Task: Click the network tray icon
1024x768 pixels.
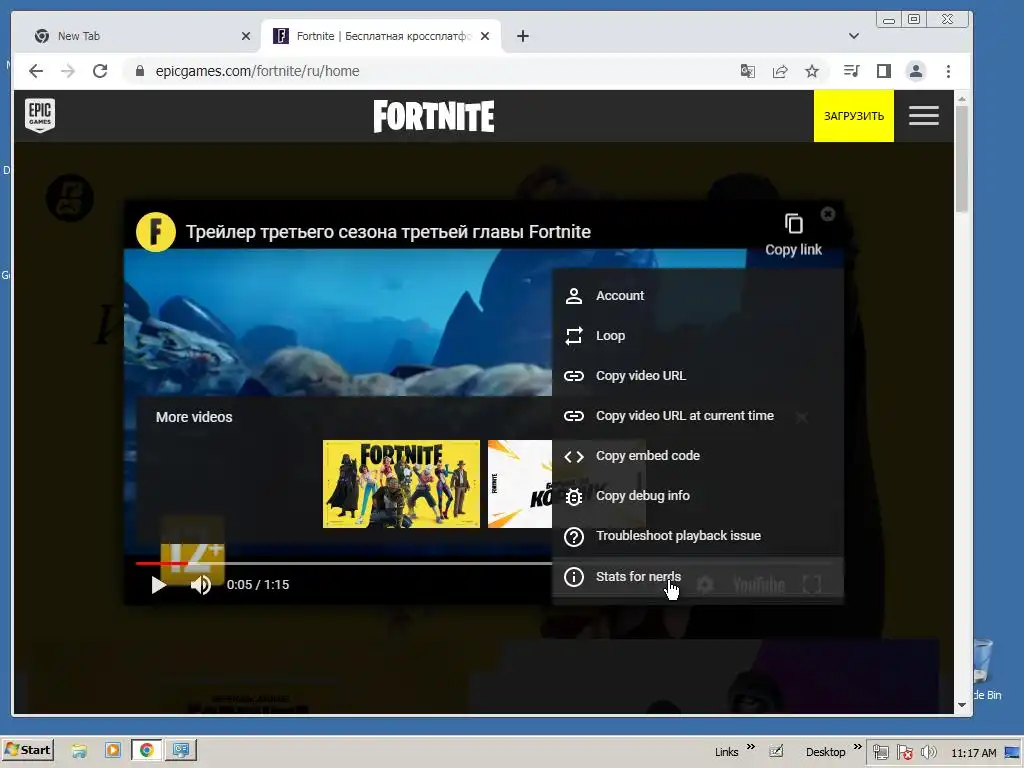Action: pos(880,752)
